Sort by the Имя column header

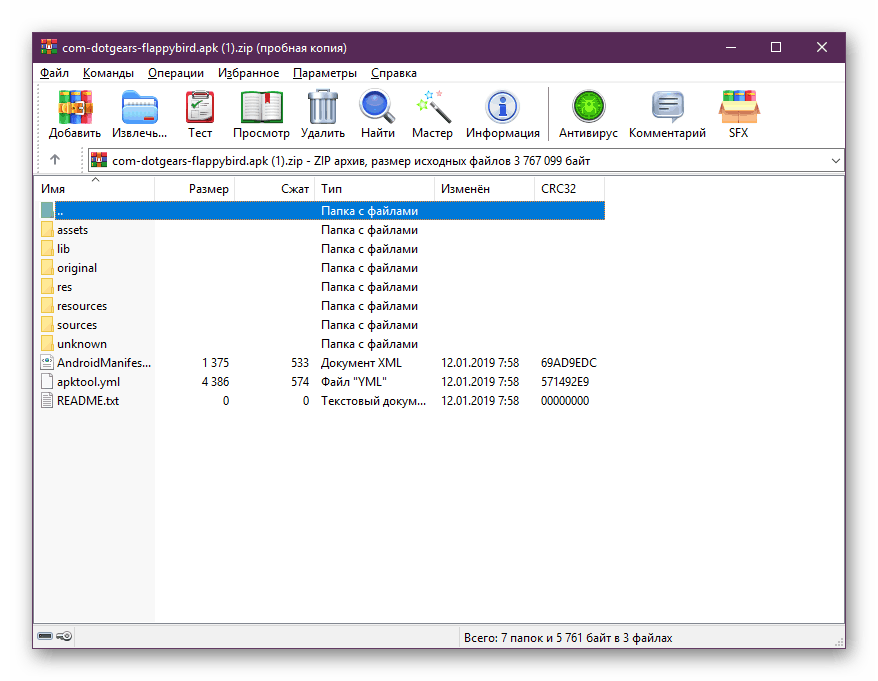click(95, 189)
